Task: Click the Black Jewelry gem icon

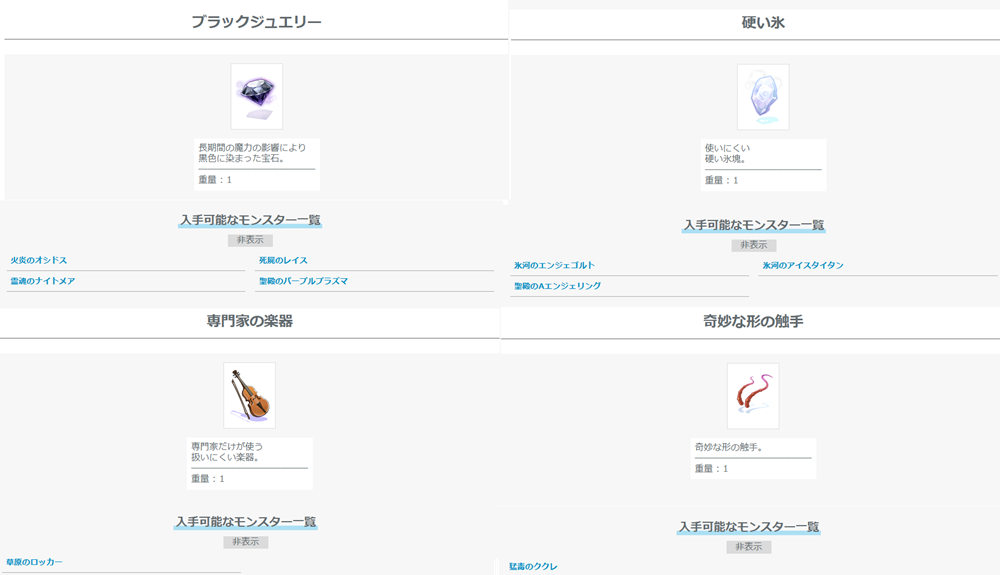Action: tap(256, 96)
